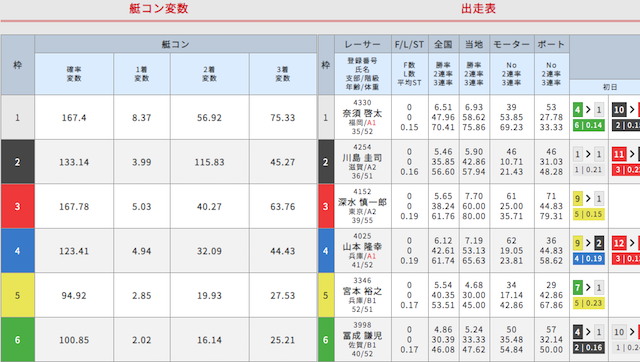
Task: Switch to the 艇コン変数 tab
Action: [x=158, y=9]
